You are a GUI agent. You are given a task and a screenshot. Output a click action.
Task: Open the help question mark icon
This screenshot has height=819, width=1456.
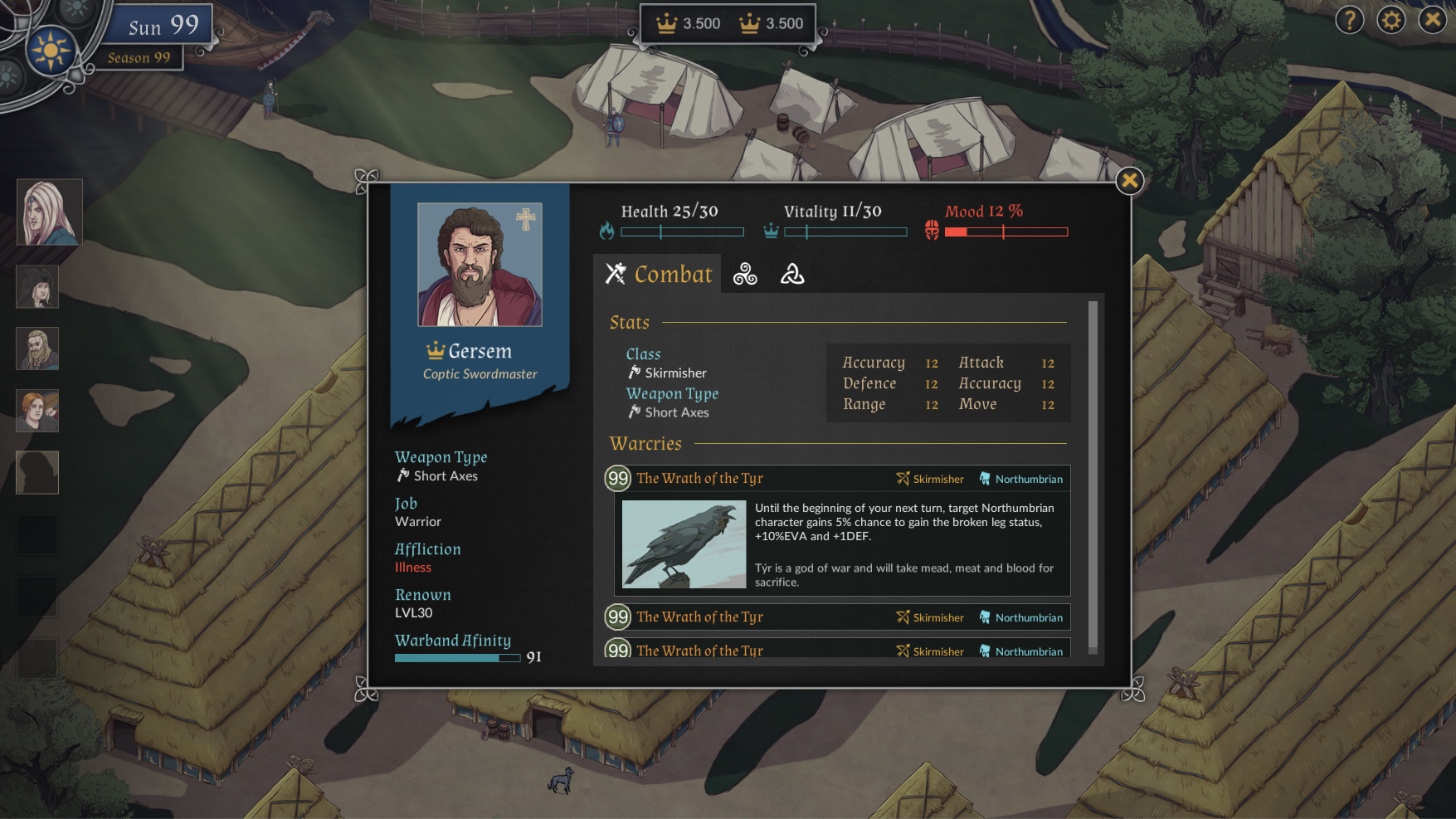click(x=1350, y=19)
